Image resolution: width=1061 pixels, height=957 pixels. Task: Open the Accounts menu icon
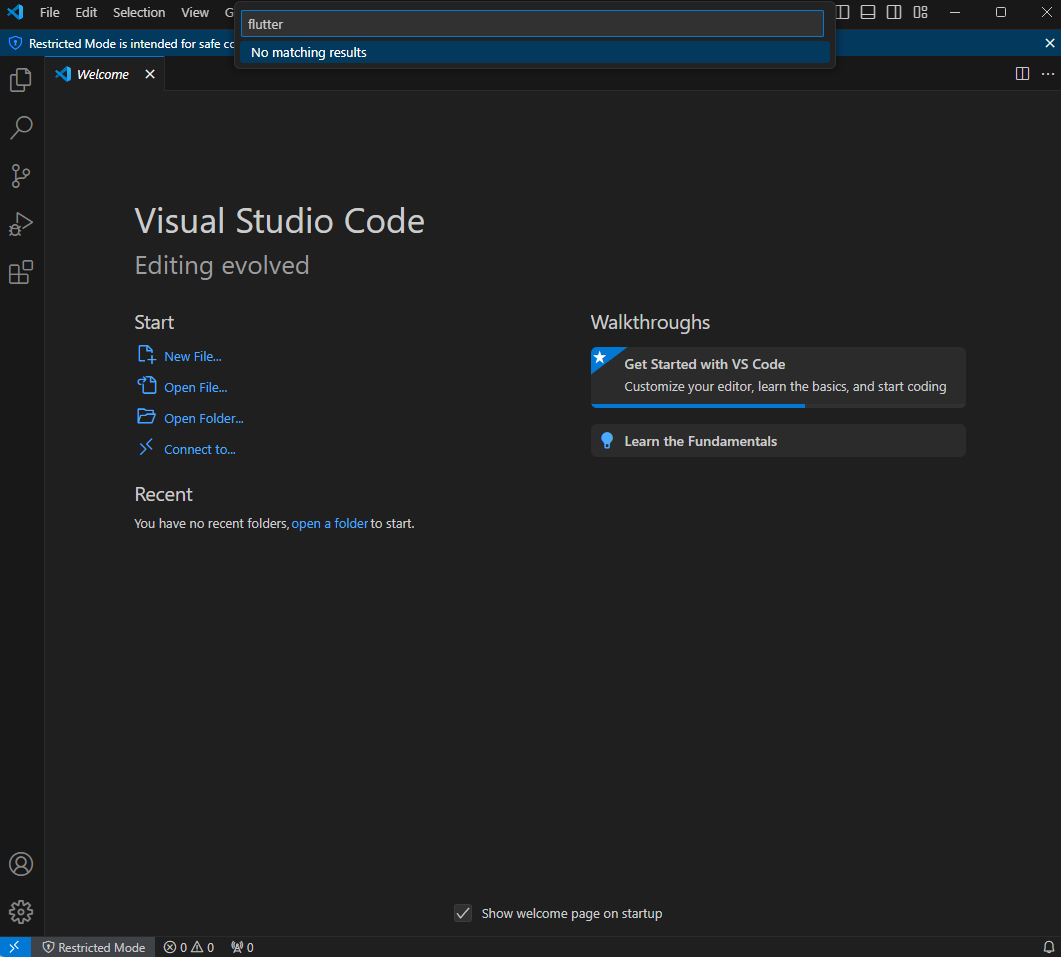coord(21,864)
